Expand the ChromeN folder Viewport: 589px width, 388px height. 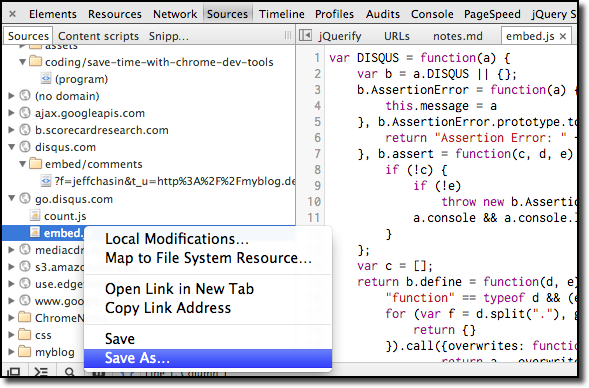click(x=11, y=317)
